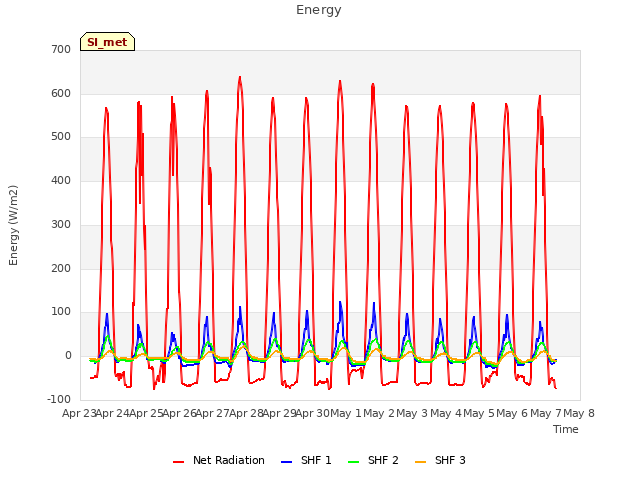Click the 100 y-axis tick label

click(61, 312)
